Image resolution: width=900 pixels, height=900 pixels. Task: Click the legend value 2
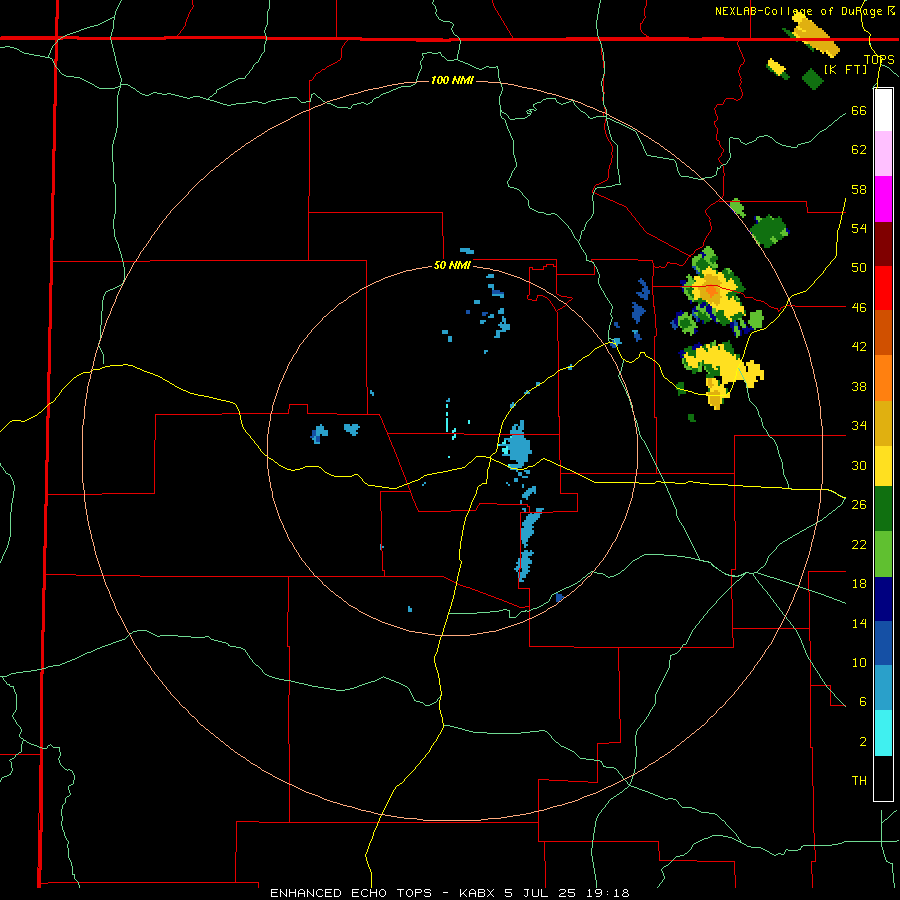point(863,742)
